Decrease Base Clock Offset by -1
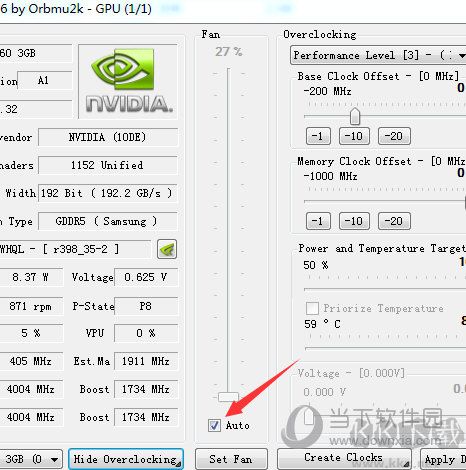Viewport: 466px width, 470px height. point(318,136)
